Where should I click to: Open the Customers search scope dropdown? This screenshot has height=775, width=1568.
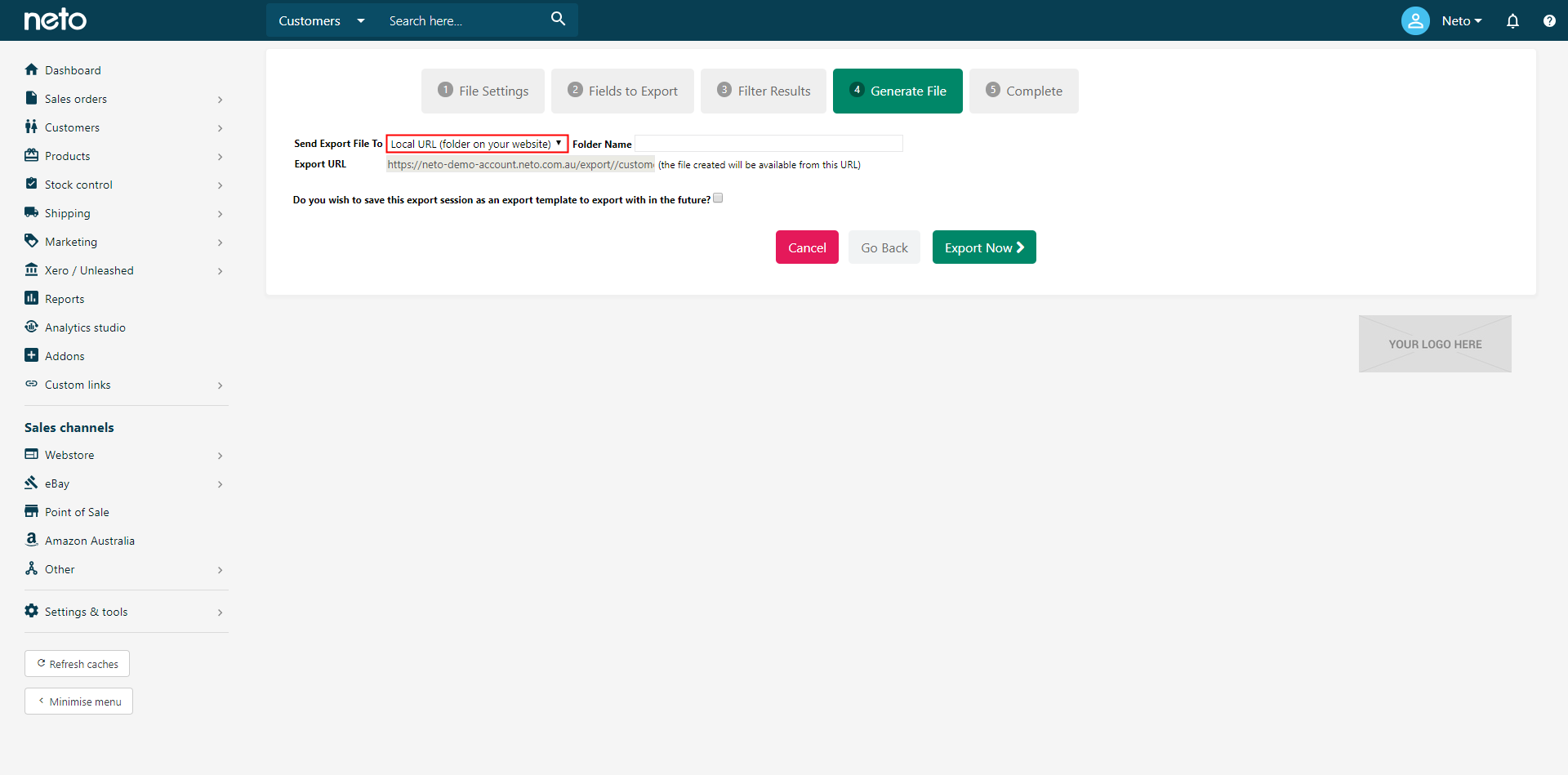(x=321, y=20)
